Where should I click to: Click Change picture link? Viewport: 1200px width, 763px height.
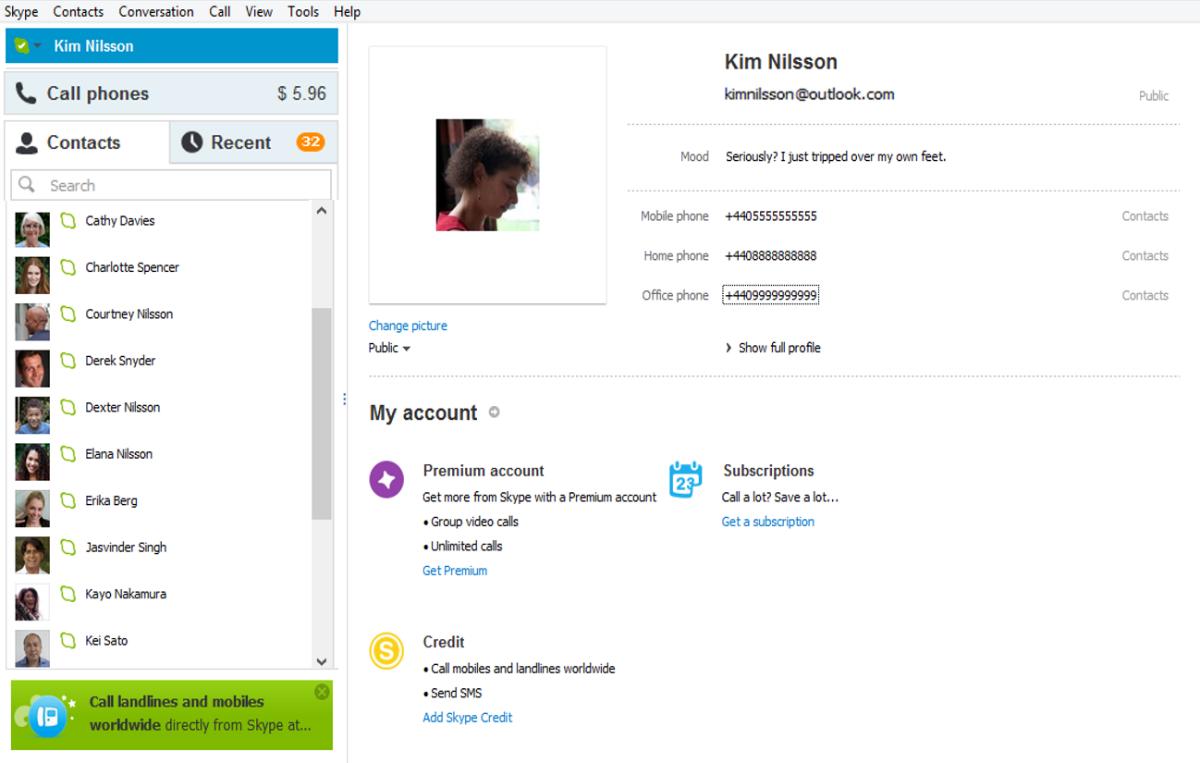(408, 326)
